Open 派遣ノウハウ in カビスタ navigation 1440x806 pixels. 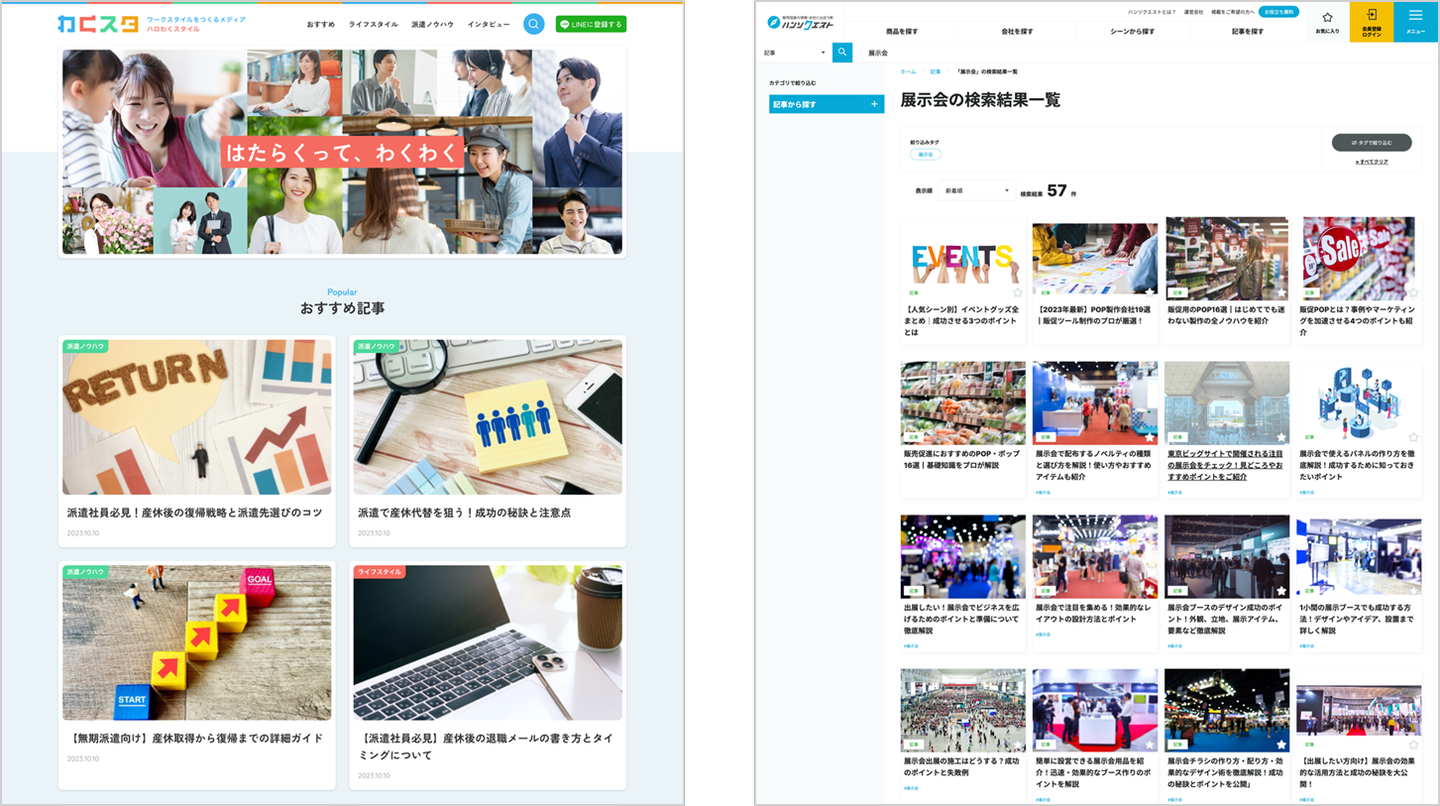click(x=432, y=24)
